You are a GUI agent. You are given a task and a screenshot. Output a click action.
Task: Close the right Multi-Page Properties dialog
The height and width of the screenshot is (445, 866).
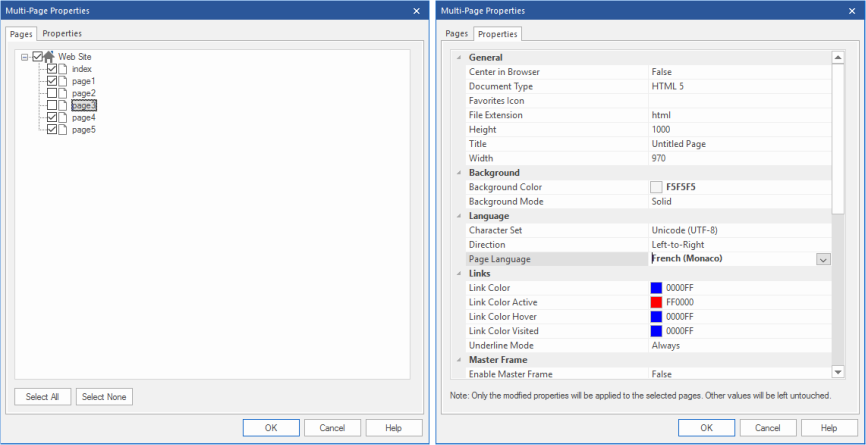coord(852,11)
